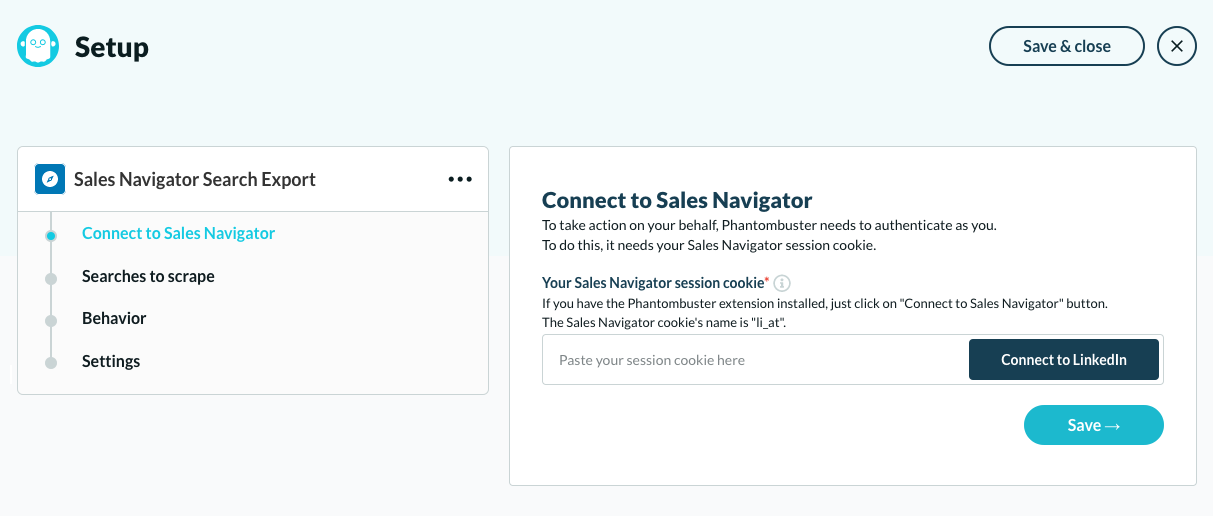Click the line starting 'If you have the Phantombuster extension'
The image size is (1213, 516).
coord(825,303)
